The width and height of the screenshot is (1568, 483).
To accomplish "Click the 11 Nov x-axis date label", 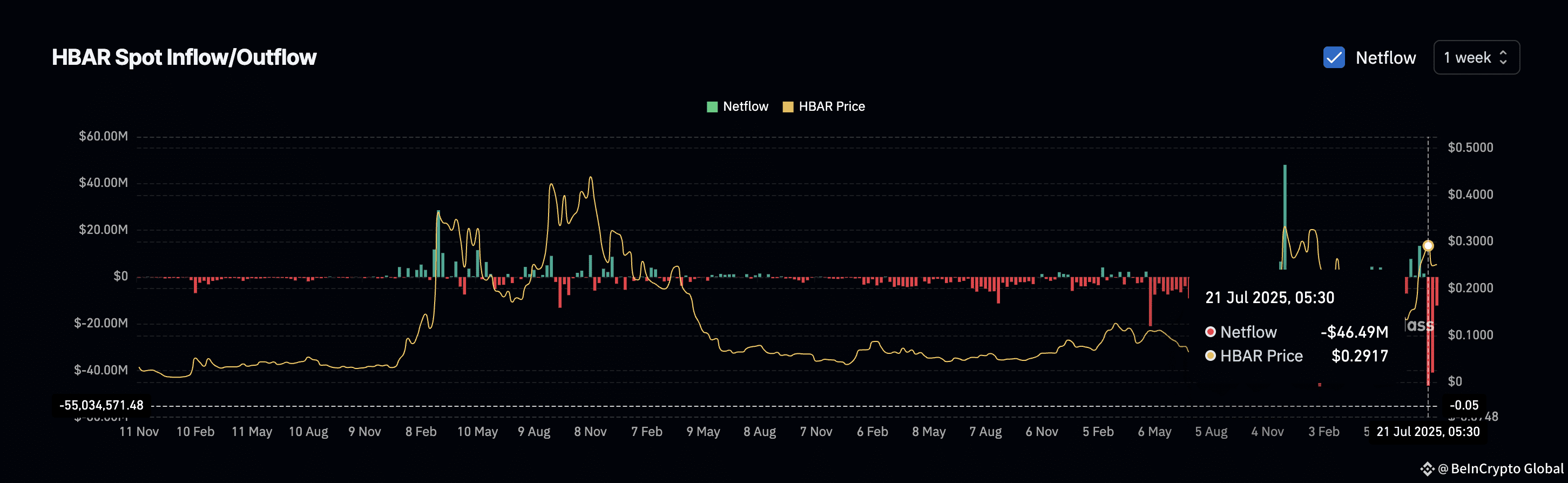I will [139, 432].
